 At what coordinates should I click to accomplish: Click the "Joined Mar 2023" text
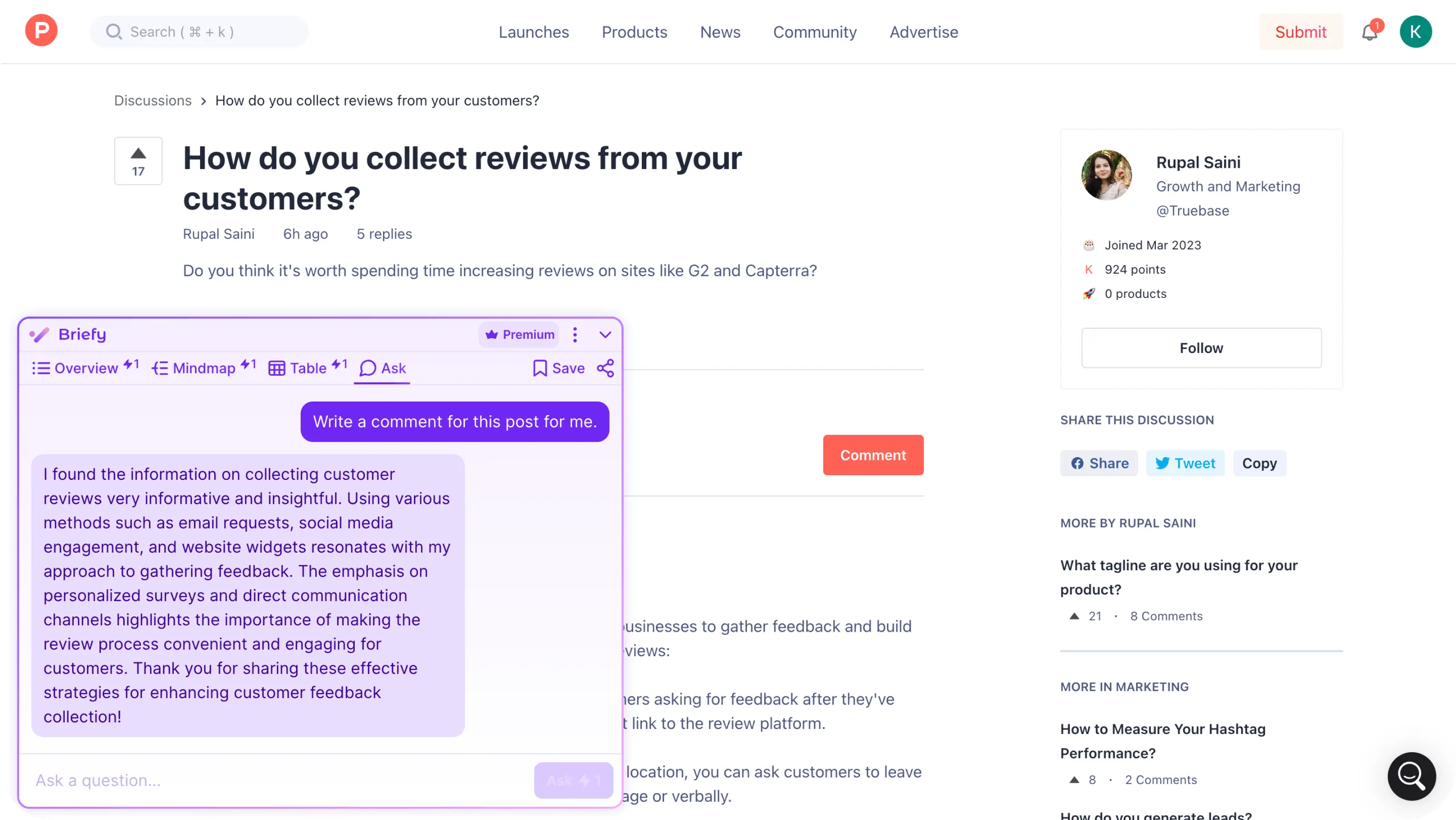click(x=1153, y=245)
